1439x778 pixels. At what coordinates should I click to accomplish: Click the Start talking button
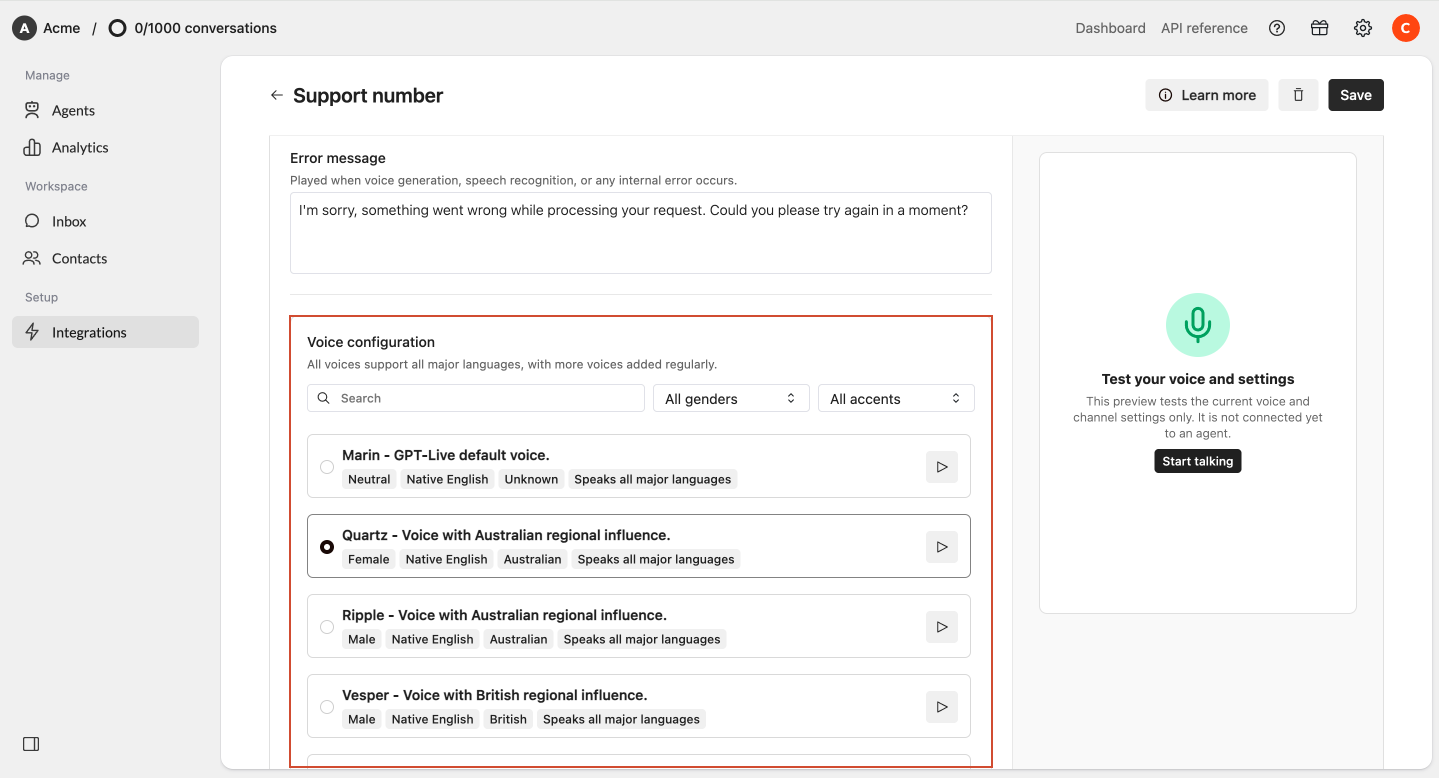click(1198, 461)
